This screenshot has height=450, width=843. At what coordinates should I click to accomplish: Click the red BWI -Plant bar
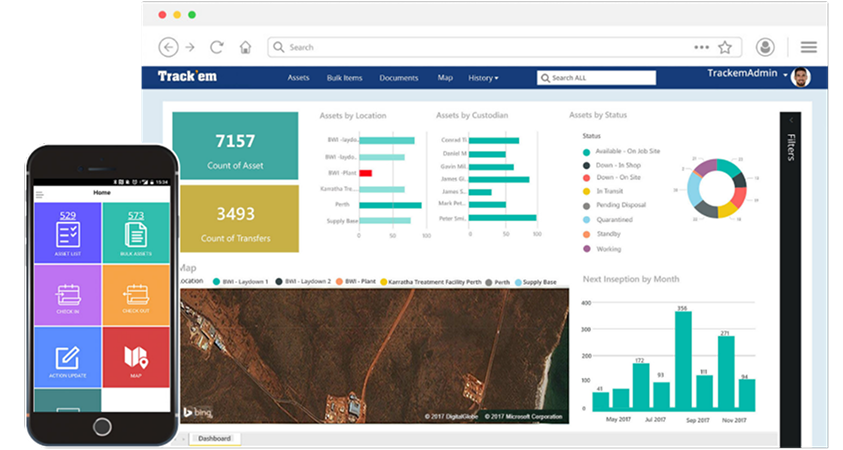click(366, 173)
